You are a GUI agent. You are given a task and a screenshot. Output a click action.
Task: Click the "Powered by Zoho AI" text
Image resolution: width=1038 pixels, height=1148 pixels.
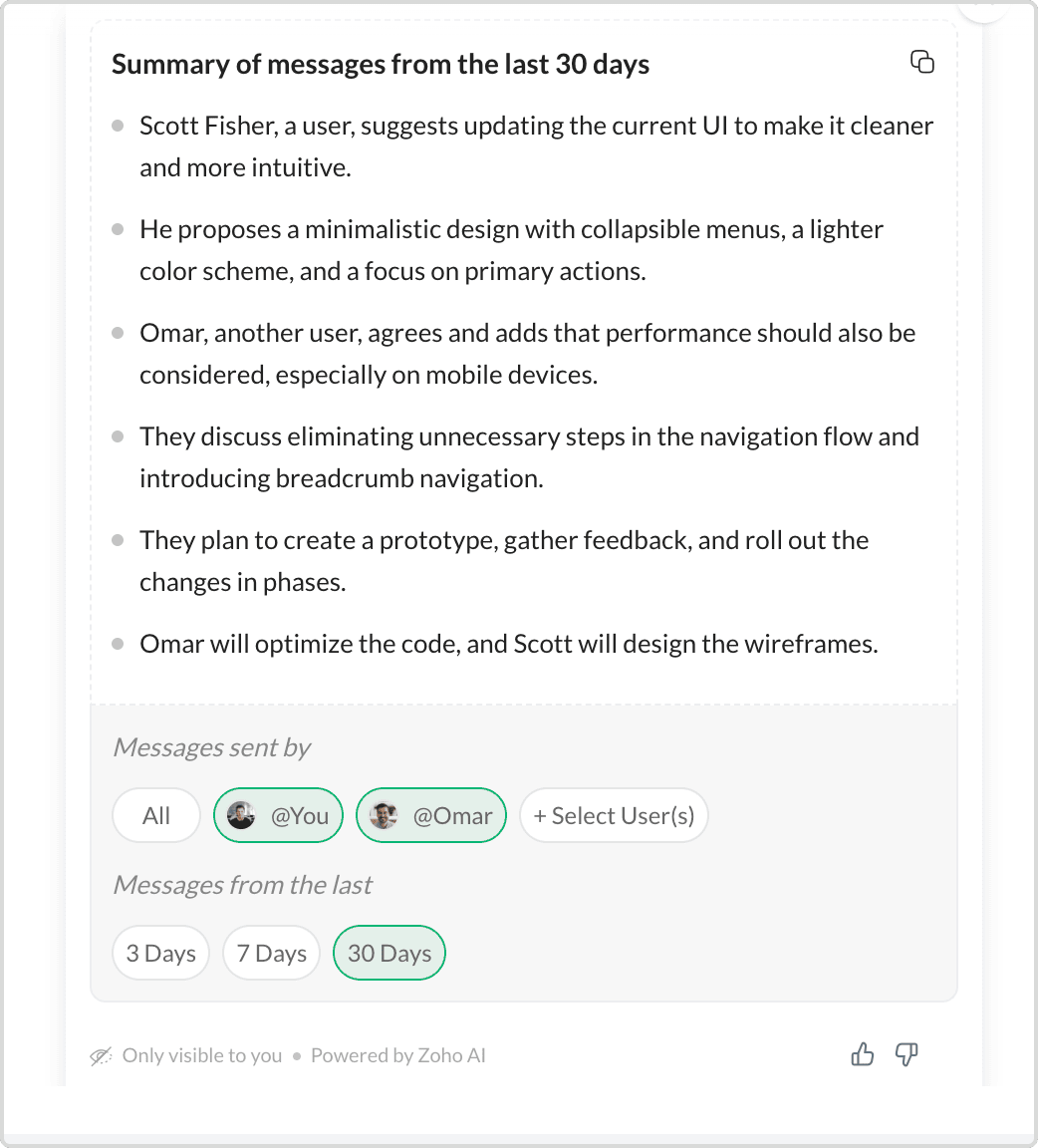coord(397,1055)
